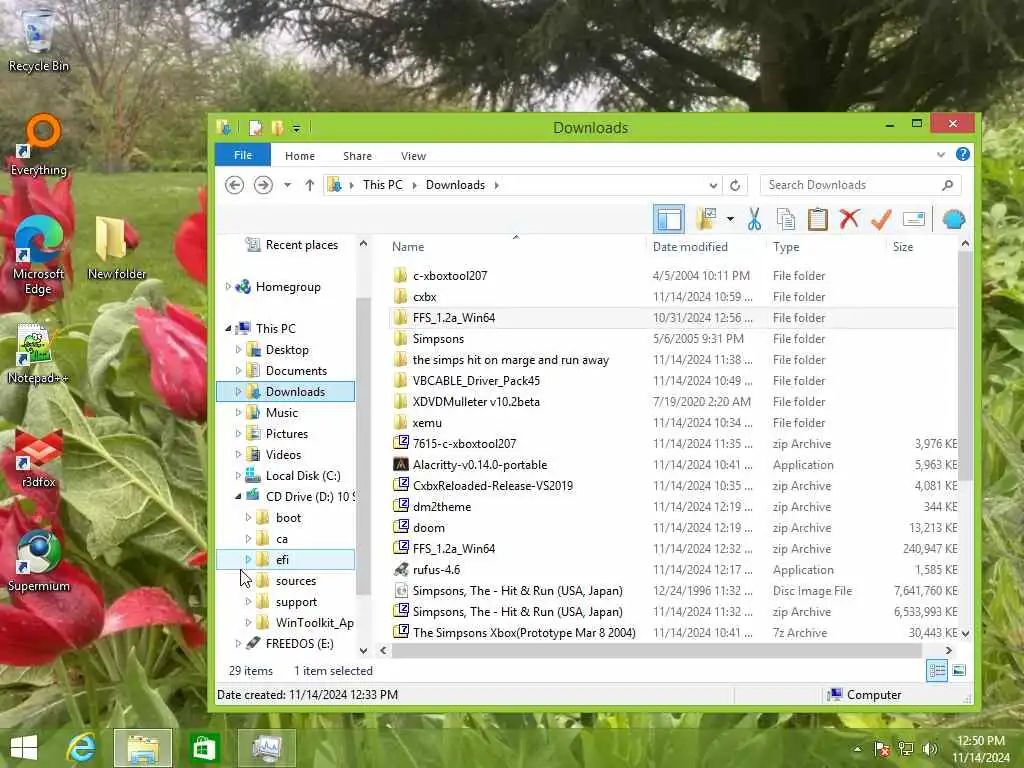Select the Alacritty-v0.14.0-portable application
The image size is (1024, 768).
480,465
